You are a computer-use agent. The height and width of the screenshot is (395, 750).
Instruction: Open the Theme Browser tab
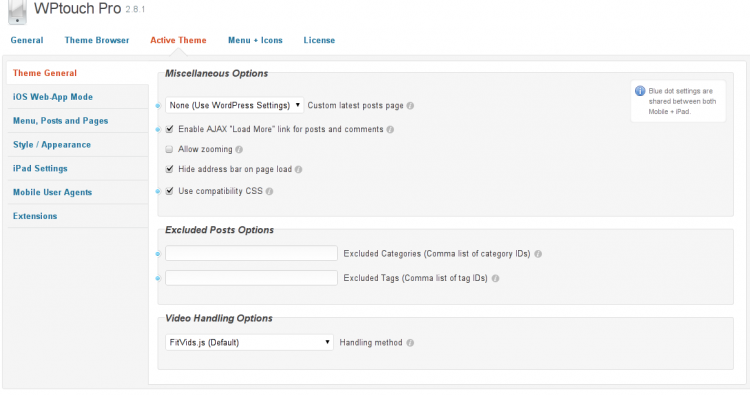97,40
